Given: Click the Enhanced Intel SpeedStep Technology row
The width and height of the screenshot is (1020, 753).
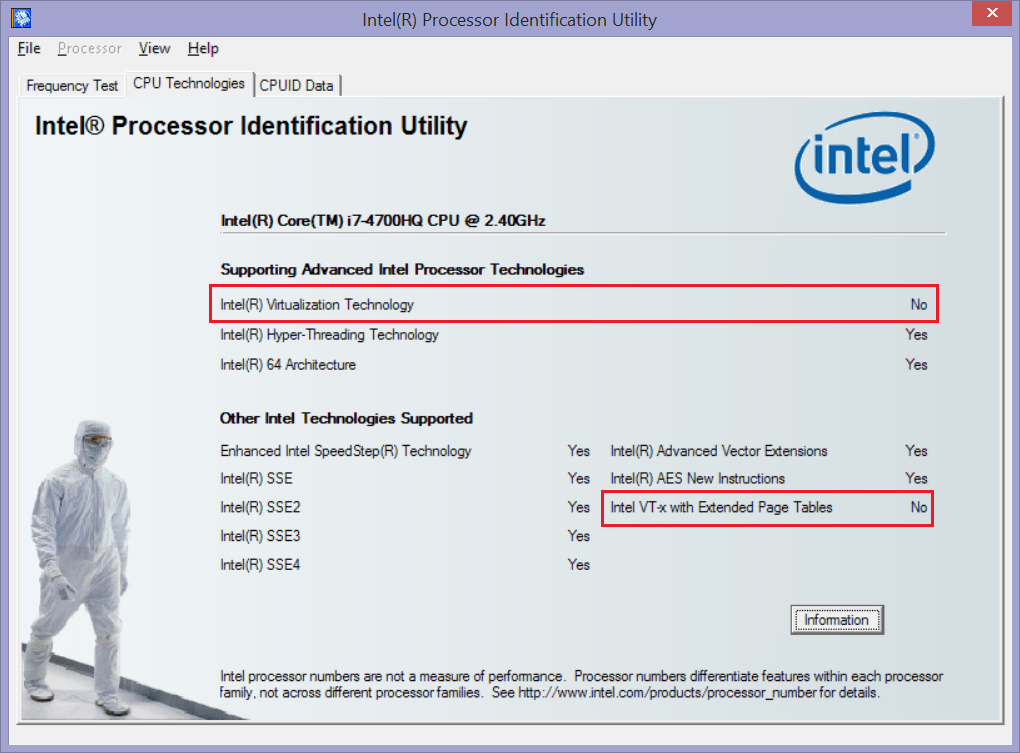Looking at the screenshot, I should (345, 451).
